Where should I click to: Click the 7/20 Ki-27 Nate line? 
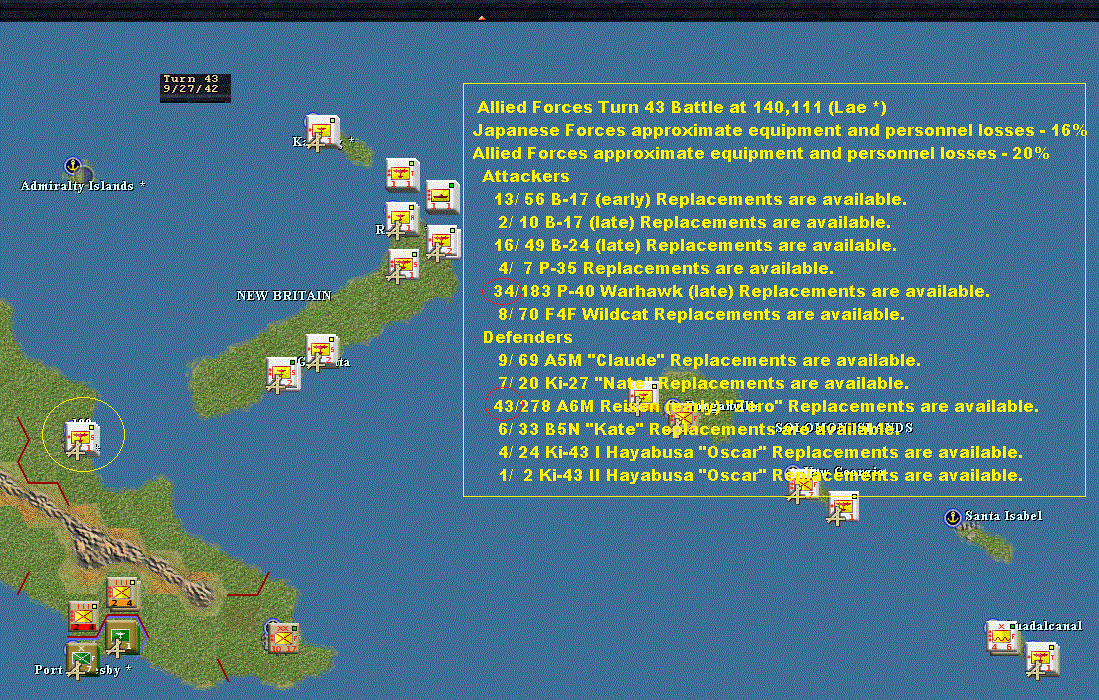pyautogui.click(x=703, y=384)
